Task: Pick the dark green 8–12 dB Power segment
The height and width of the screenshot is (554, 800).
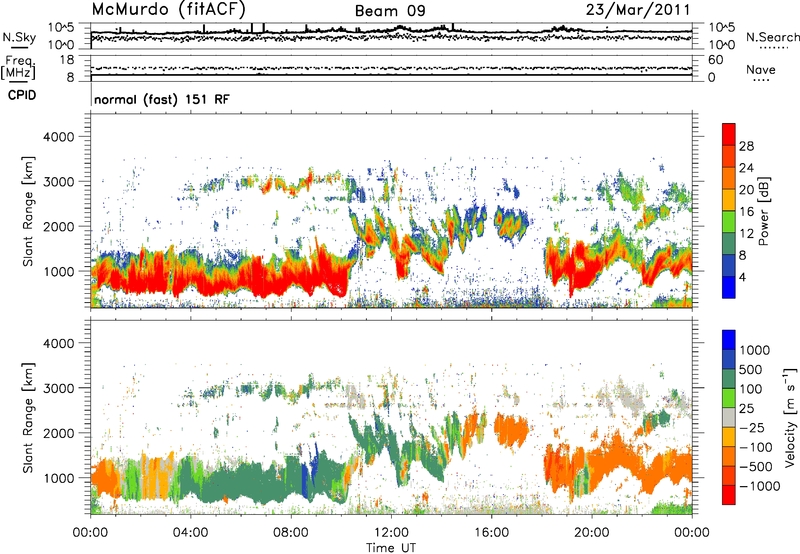Action: click(x=729, y=243)
